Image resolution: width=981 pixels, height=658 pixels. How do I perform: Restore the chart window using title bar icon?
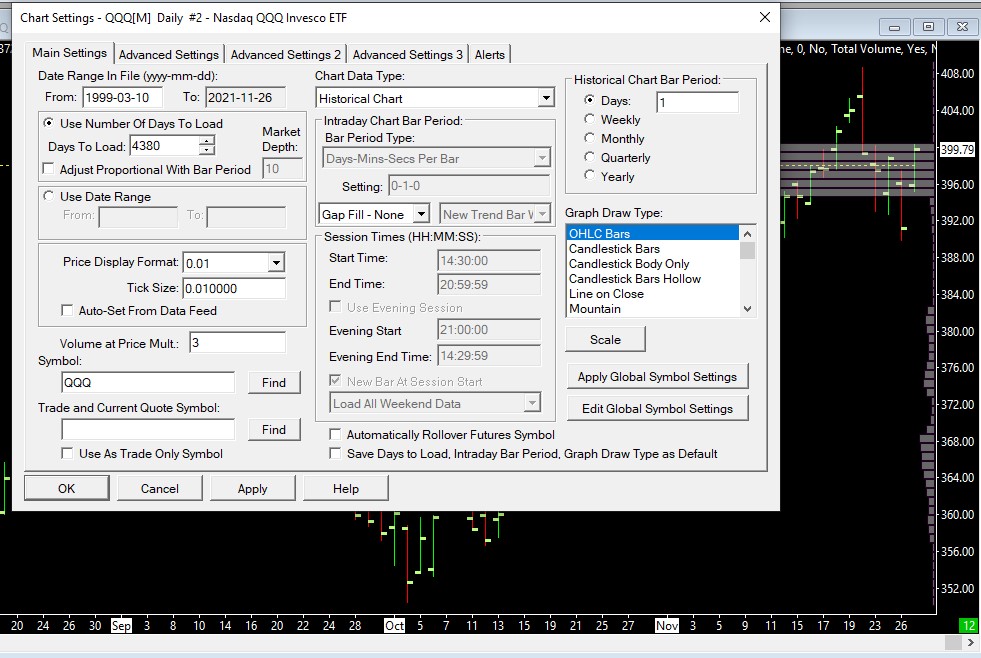pyautogui.click(x=929, y=27)
